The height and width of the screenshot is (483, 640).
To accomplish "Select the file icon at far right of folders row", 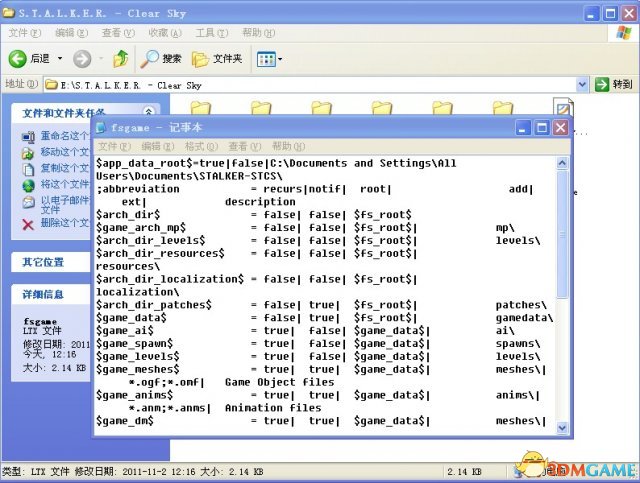I will (x=563, y=107).
